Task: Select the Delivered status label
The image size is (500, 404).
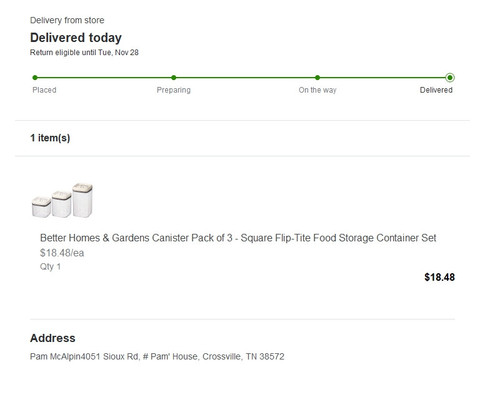Action: pos(436,90)
